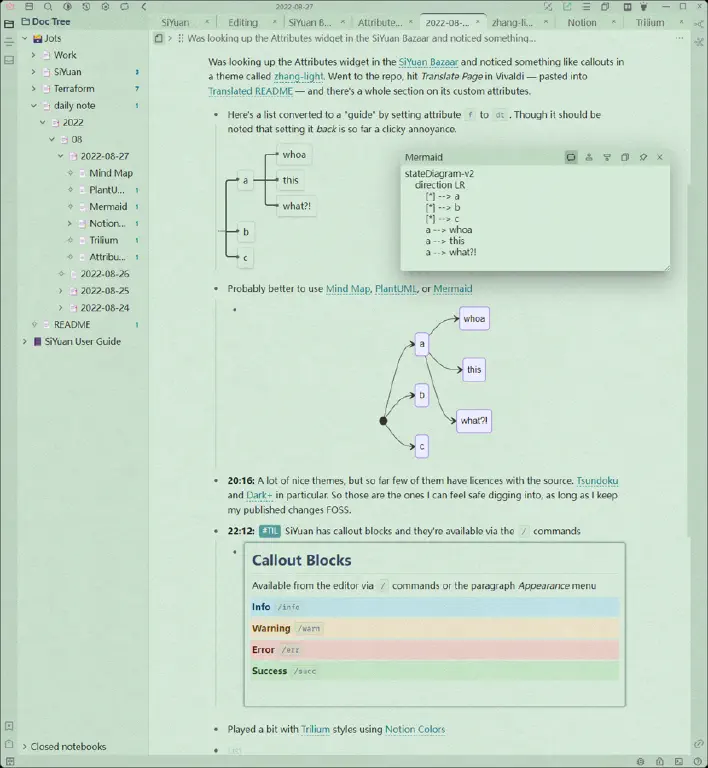
Task: Click the Mermaid popup code text area
Action: pos(535,218)
